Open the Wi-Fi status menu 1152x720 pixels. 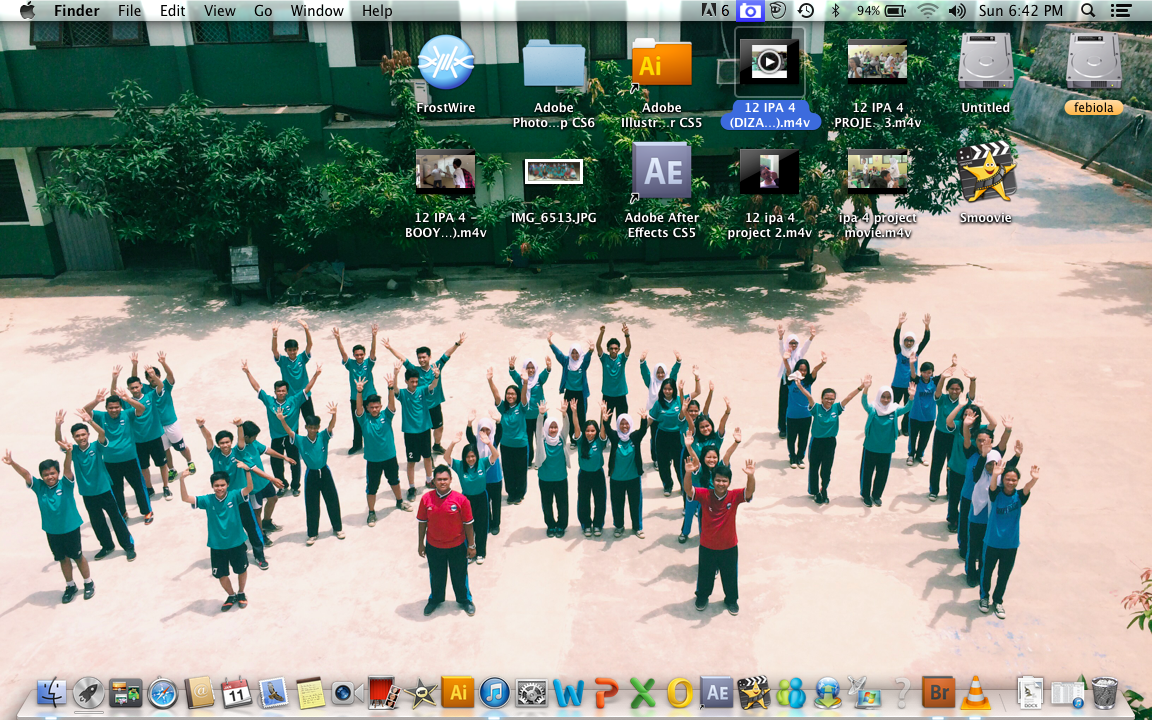(x=929, y=10)
